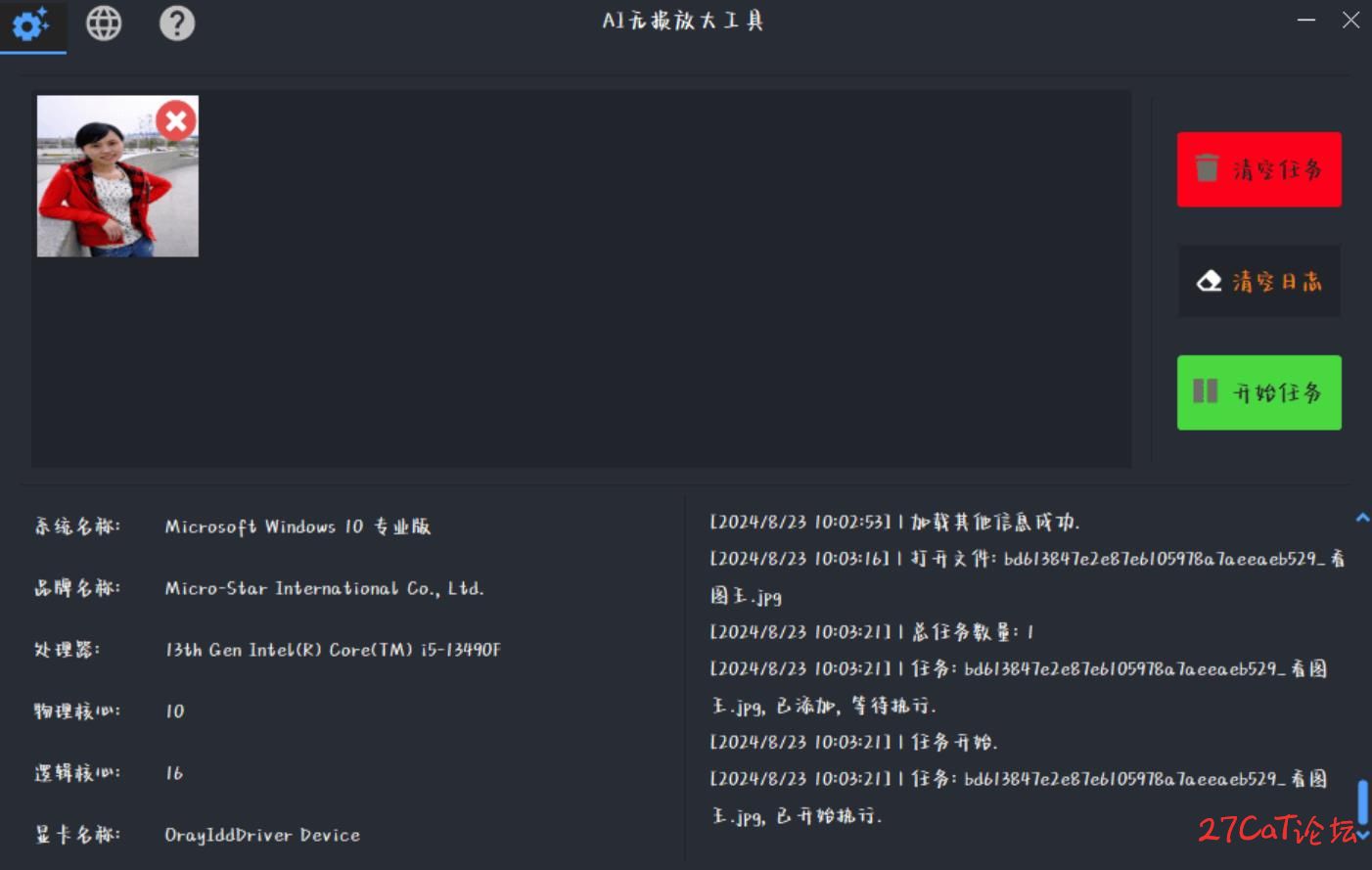Click the 清空日志 eraser button
The width and height of the screenshot is (1372, 870).
1258,282
